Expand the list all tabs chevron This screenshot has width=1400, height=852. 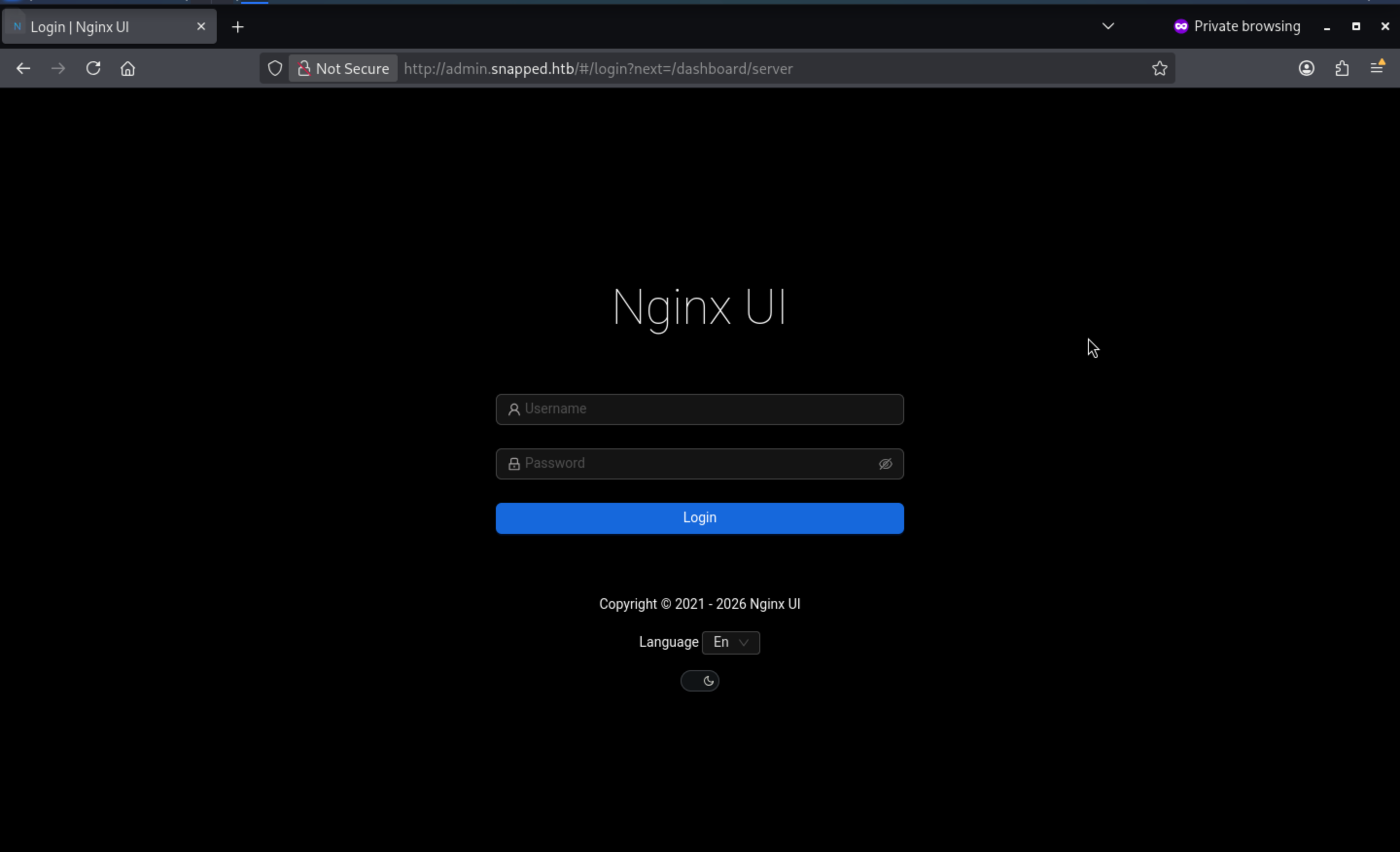tap(1107, 26)
